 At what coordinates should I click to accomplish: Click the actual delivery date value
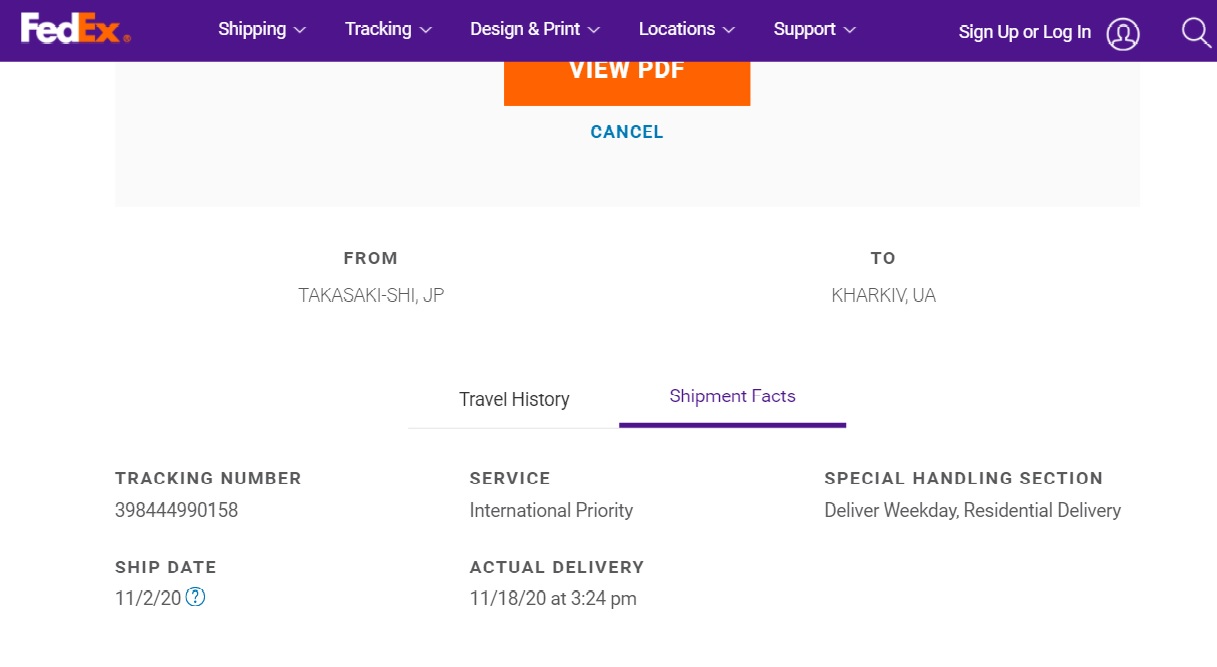click(x=553, y=598)
